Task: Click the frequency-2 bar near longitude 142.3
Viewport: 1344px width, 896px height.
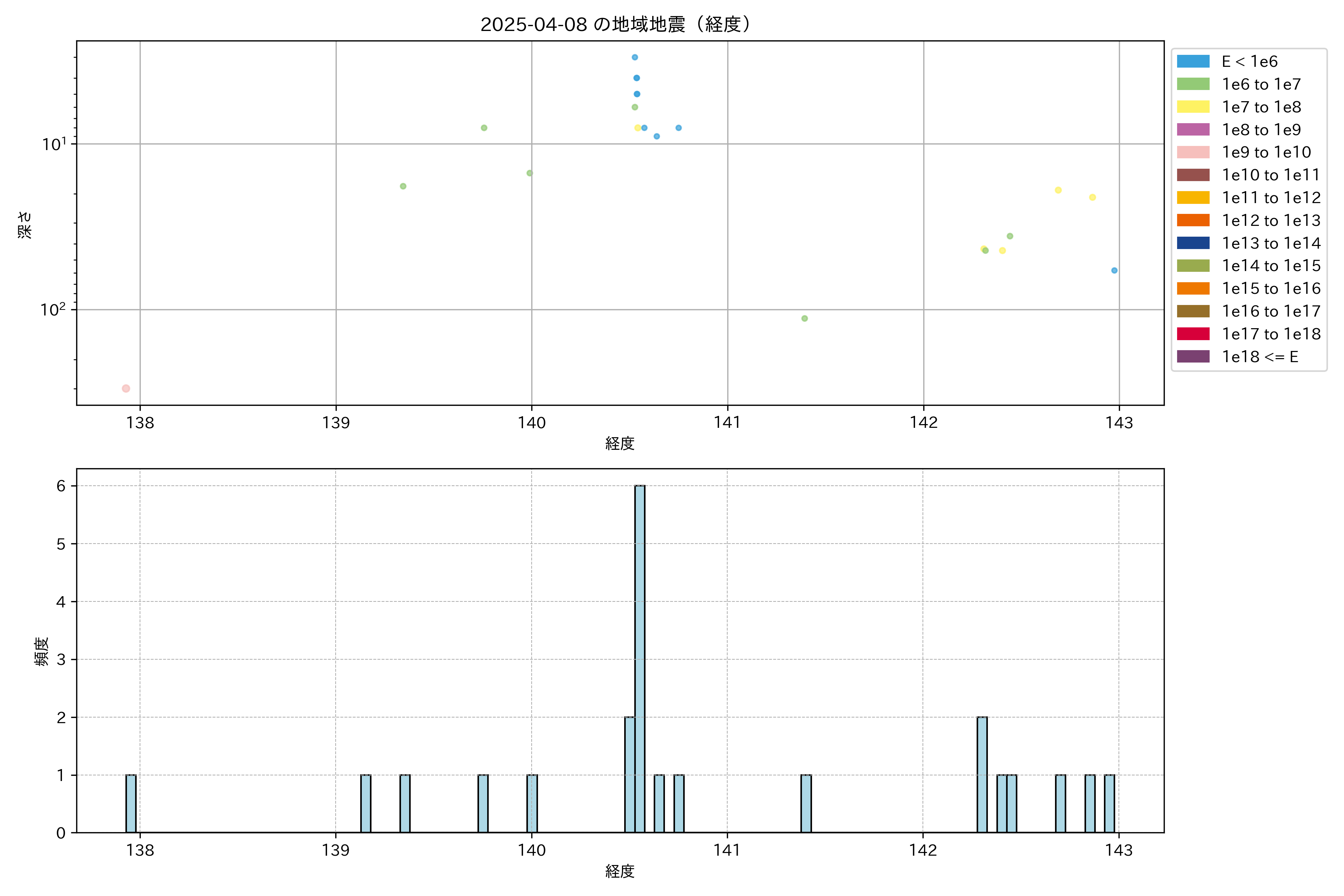Action: point(982,774)
